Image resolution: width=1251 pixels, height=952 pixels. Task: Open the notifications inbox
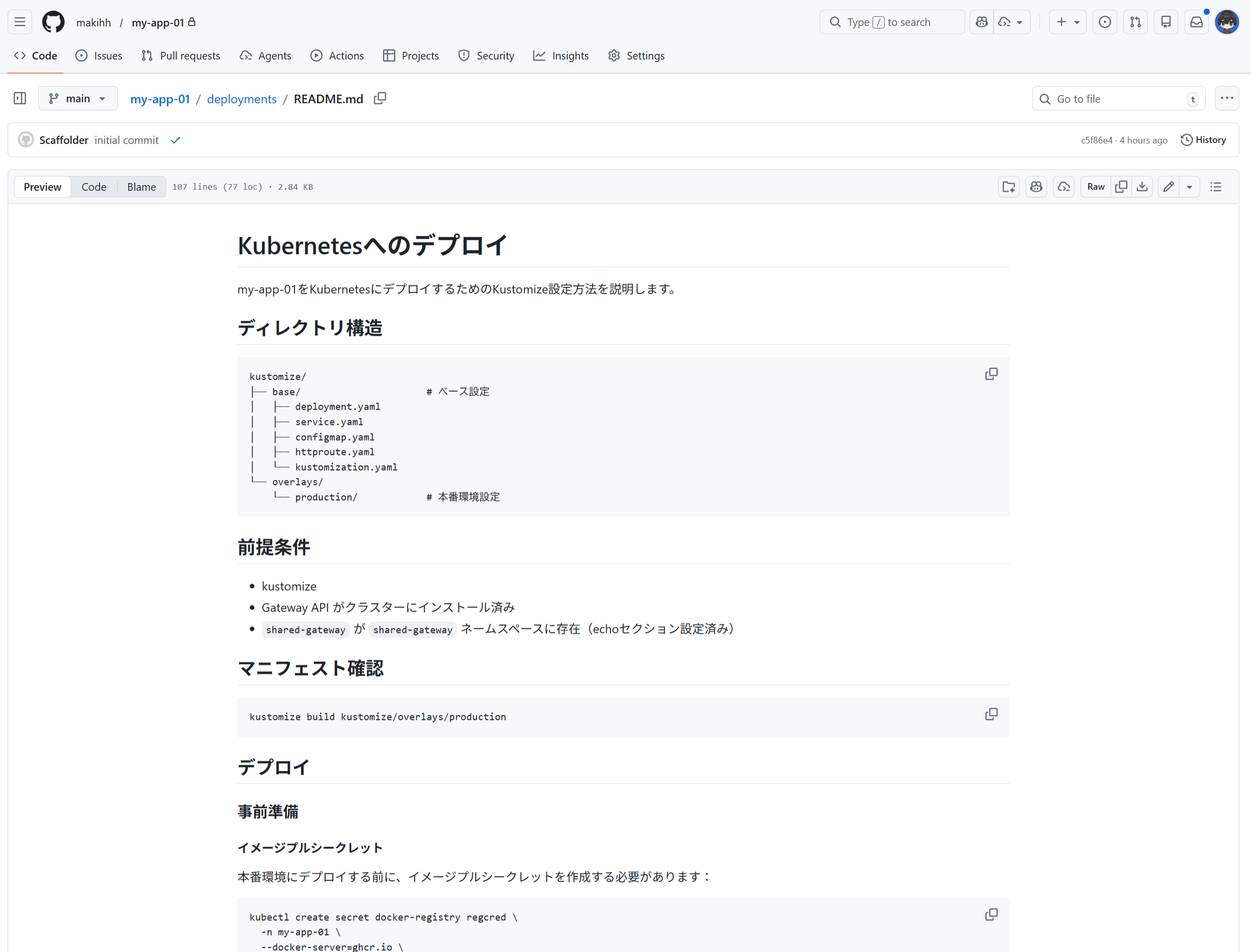1196,22
